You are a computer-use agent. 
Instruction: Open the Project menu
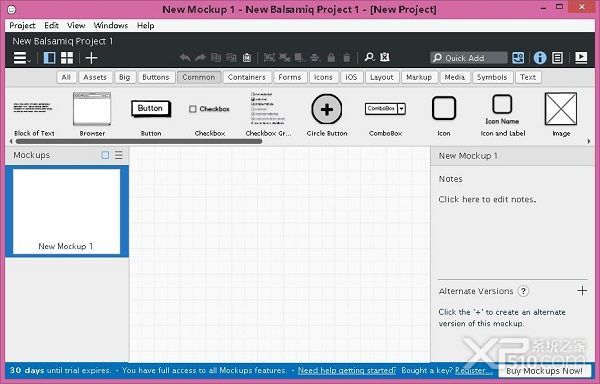22,26
